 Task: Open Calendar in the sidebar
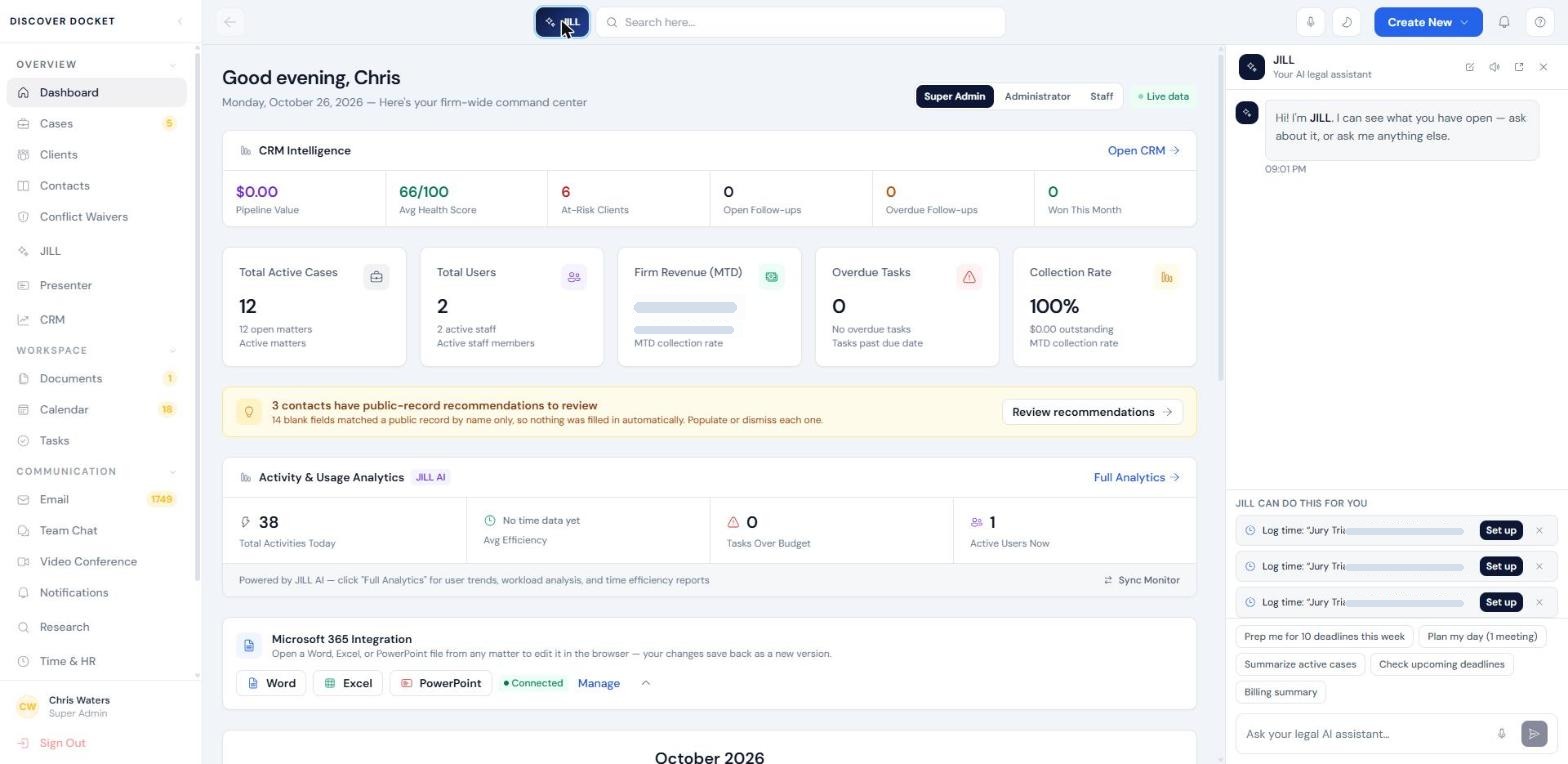tap(96, 410)
